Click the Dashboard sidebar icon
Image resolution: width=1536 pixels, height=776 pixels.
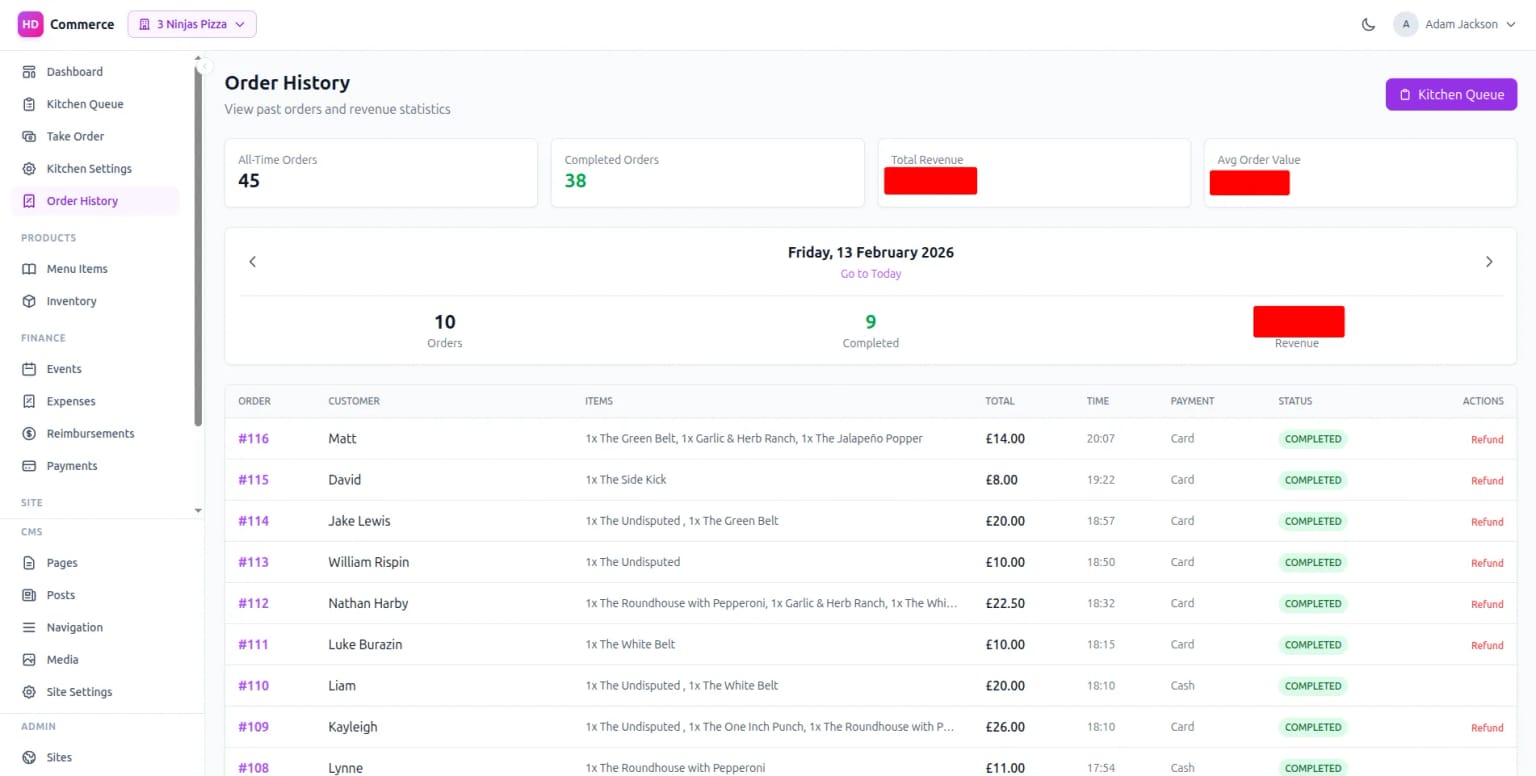[29, 72]
